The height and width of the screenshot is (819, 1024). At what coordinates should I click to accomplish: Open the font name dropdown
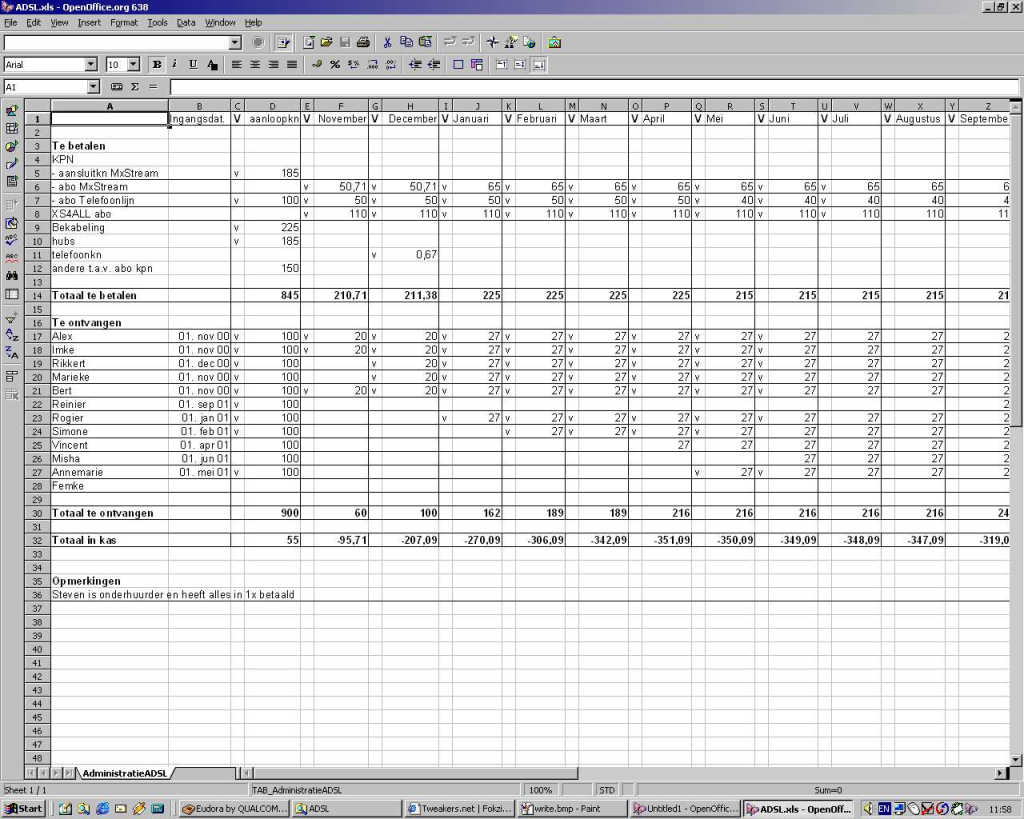pos(91,65)
